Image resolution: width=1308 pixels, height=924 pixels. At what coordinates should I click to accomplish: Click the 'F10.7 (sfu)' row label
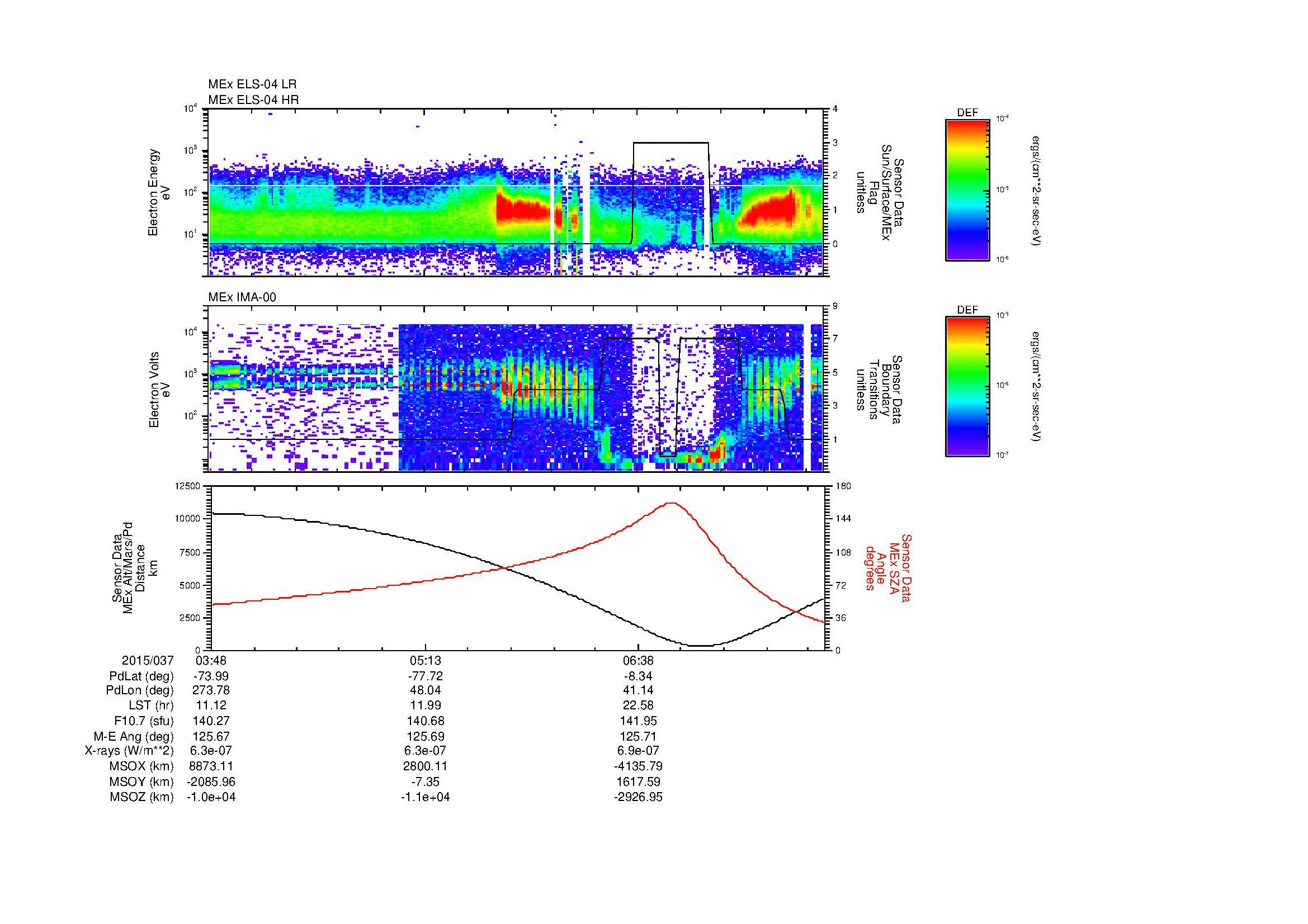click(x=144, y=721)
